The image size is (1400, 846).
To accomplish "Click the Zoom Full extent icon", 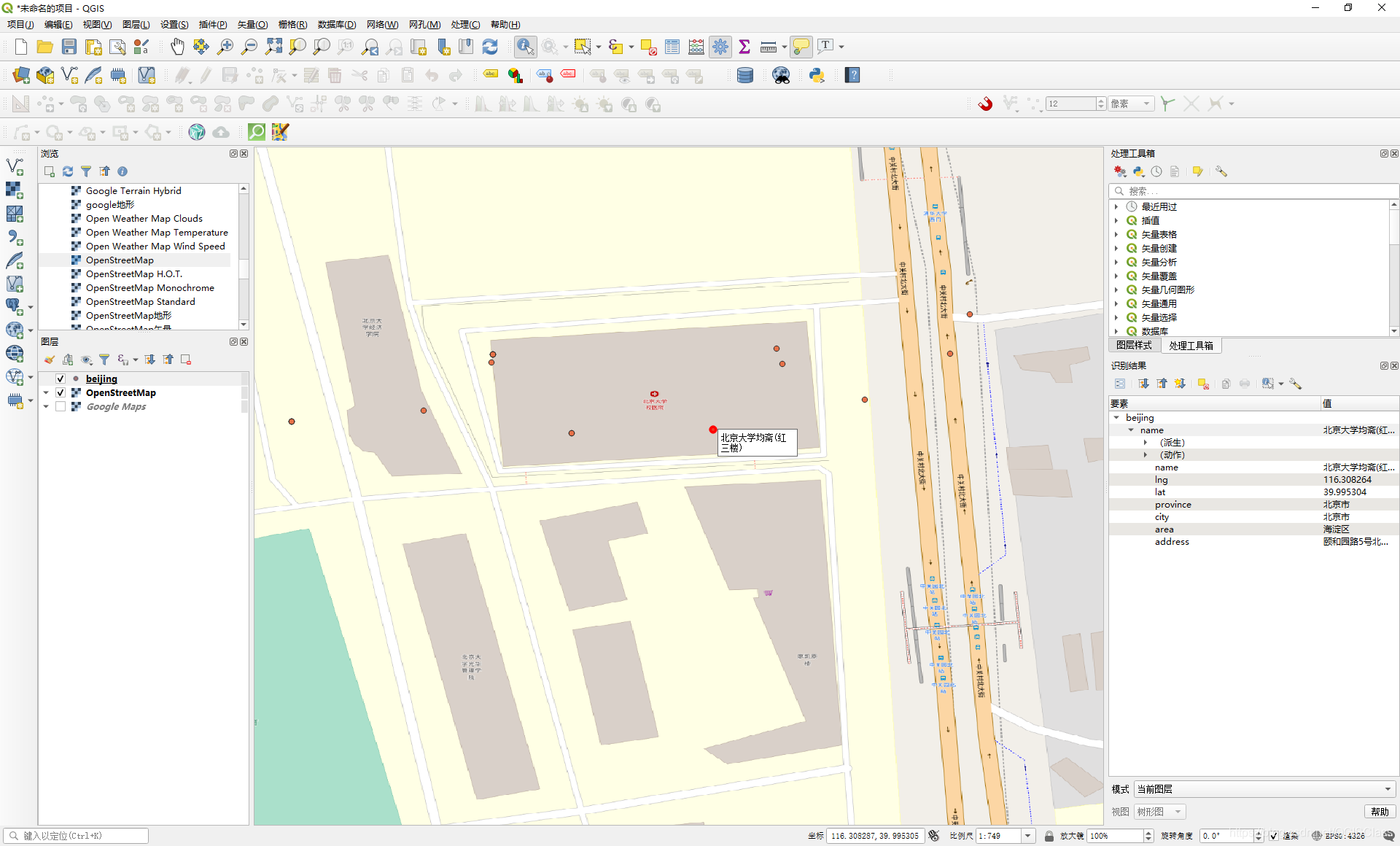I will point(273,47).
